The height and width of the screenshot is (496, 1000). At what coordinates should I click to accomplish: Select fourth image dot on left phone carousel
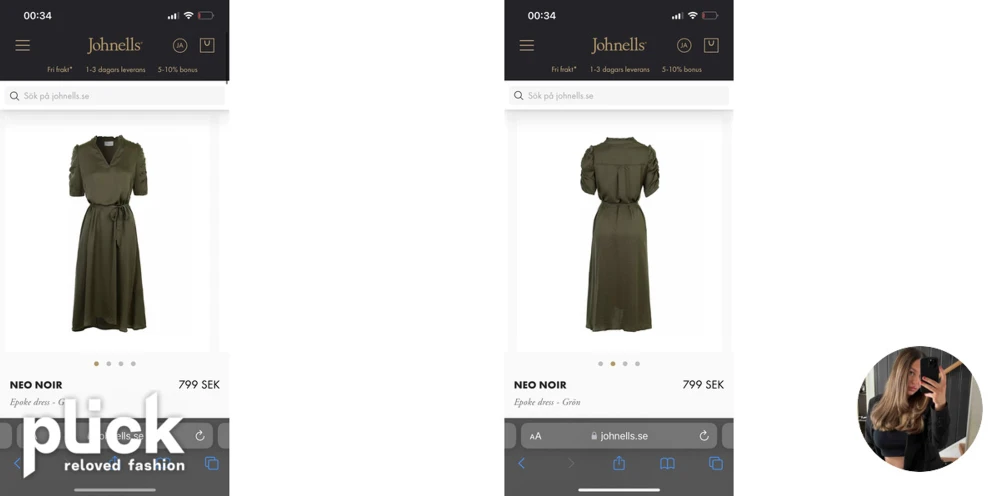tap(133, 364)
